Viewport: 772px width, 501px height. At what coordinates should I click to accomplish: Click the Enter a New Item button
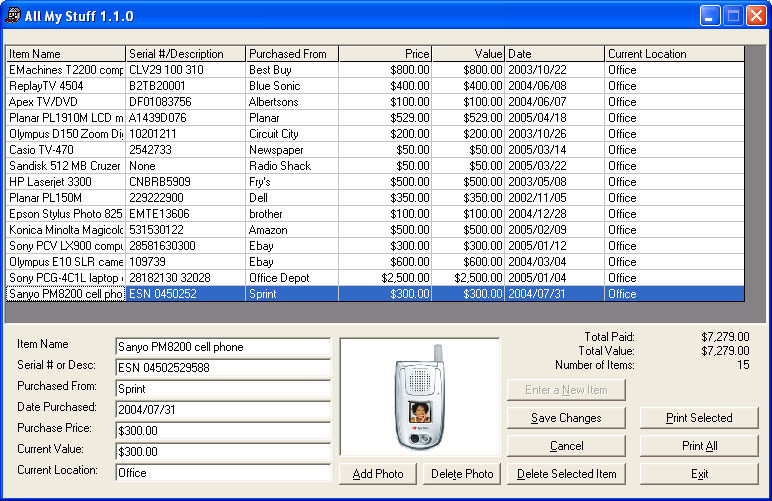coord(566,390)
